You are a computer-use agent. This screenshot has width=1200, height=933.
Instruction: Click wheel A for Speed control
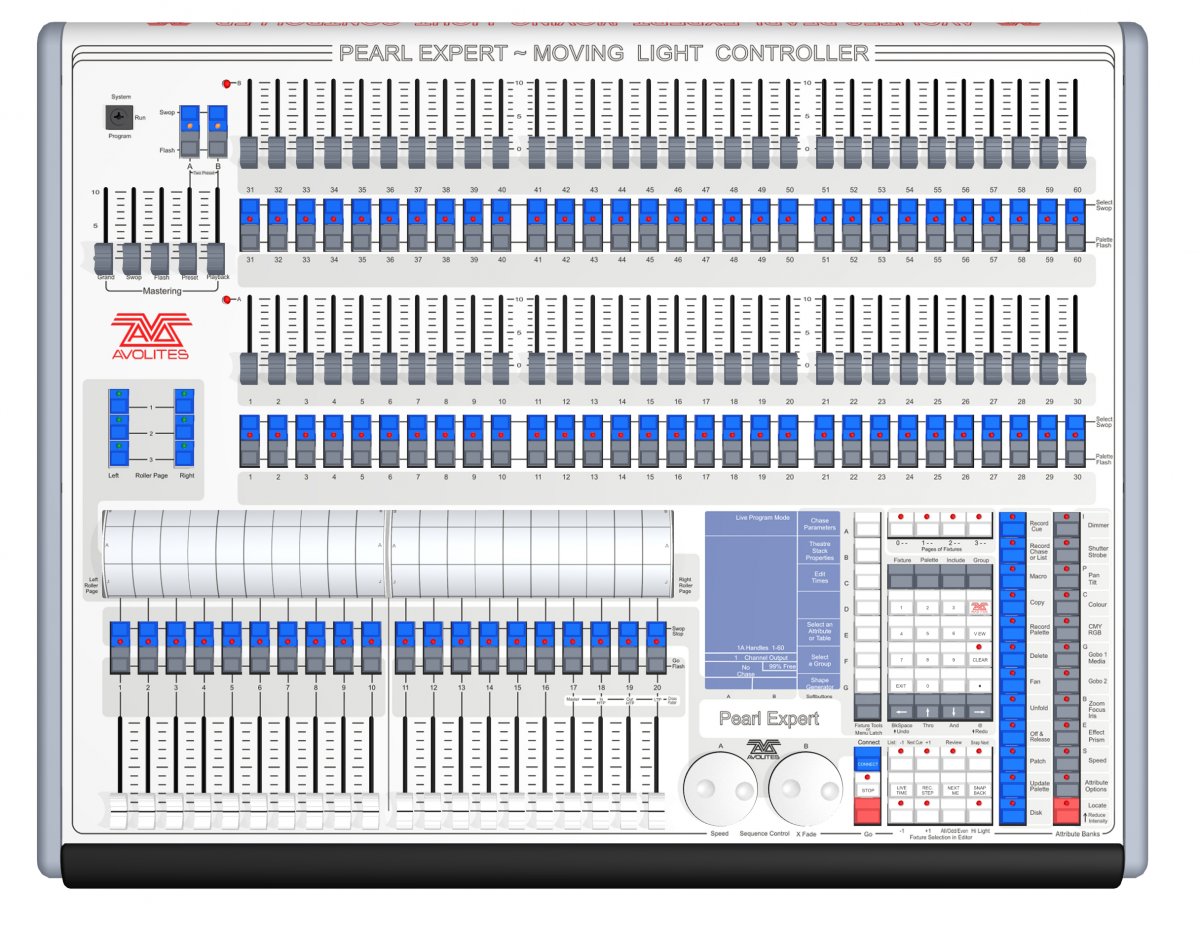pos(720,786)
